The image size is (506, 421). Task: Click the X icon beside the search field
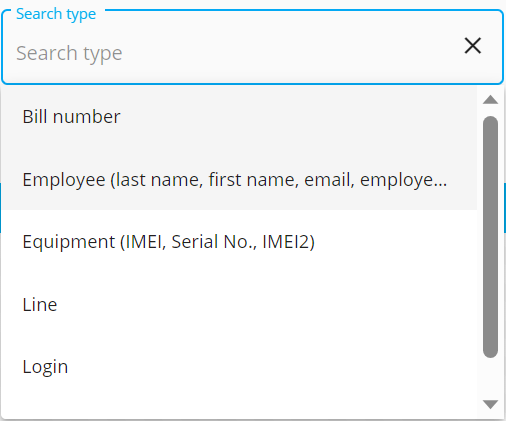(x=472, y=46)
